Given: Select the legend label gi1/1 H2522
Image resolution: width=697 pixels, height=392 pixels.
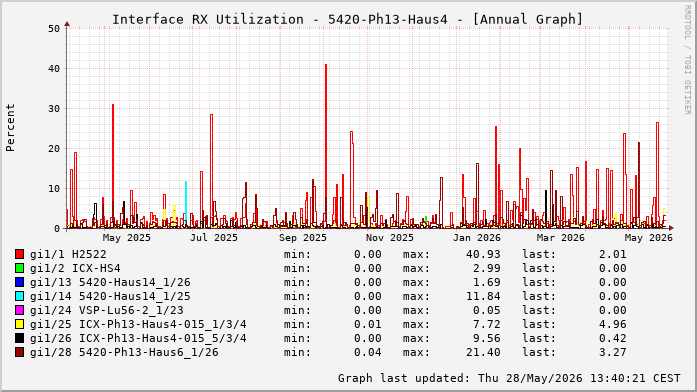Looking at the screenshot, I should (68, 254).
